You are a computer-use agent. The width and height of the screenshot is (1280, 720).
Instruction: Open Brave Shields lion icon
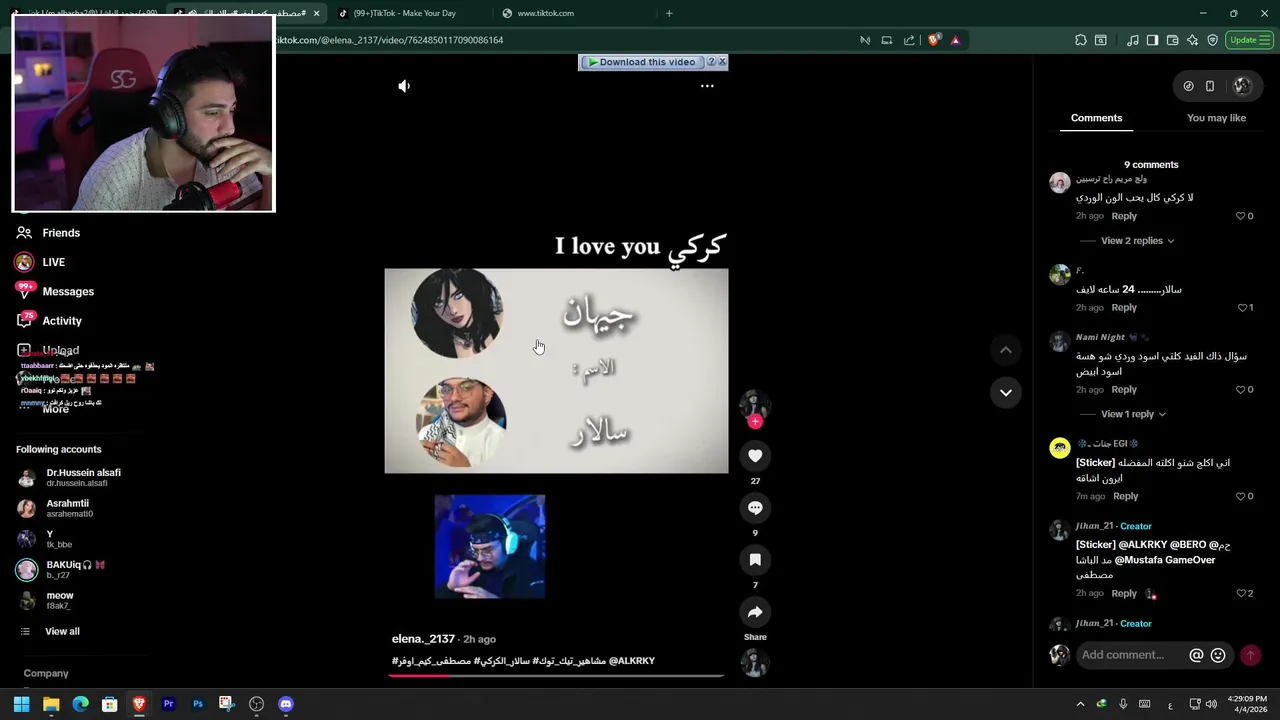934,40
